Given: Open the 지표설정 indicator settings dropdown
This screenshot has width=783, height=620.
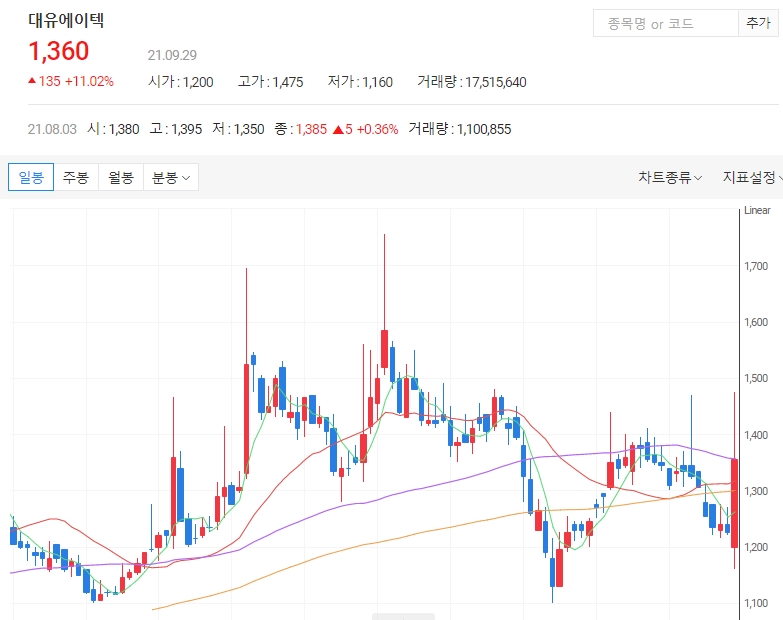Looking at the screenshot, I should 752,177.
